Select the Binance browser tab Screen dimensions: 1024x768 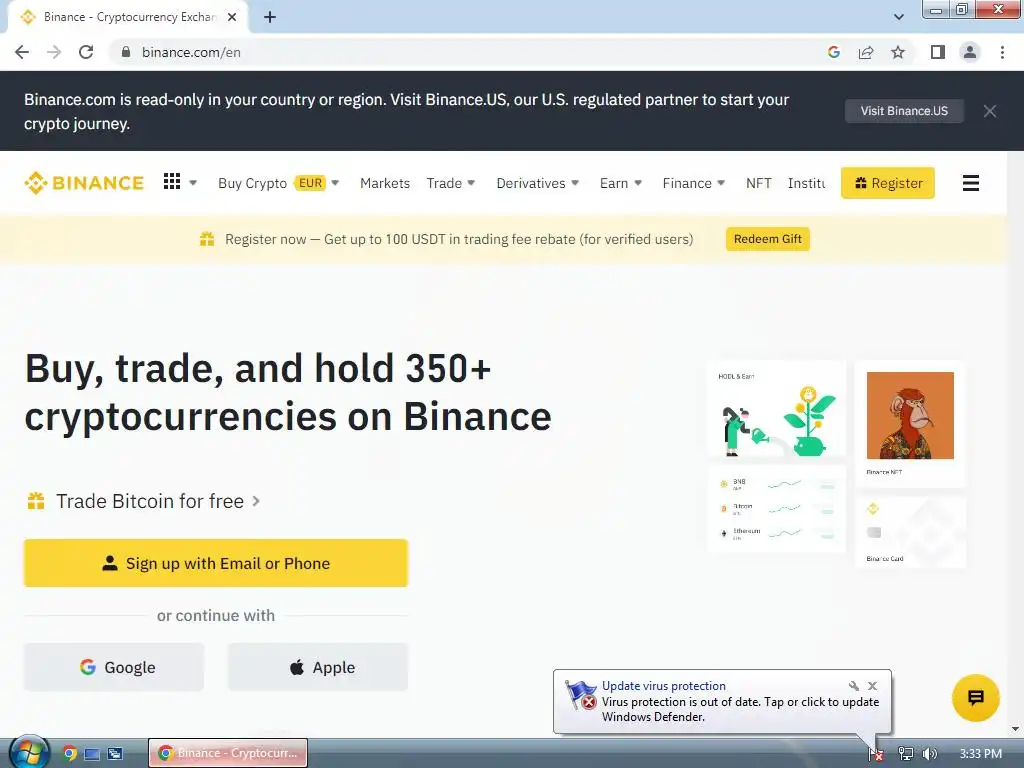128,18
